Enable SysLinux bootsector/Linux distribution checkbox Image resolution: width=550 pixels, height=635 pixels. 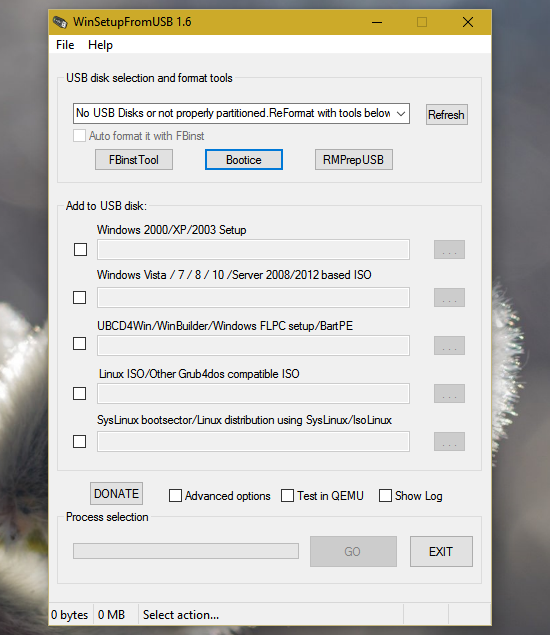click(x=79, y=441)
